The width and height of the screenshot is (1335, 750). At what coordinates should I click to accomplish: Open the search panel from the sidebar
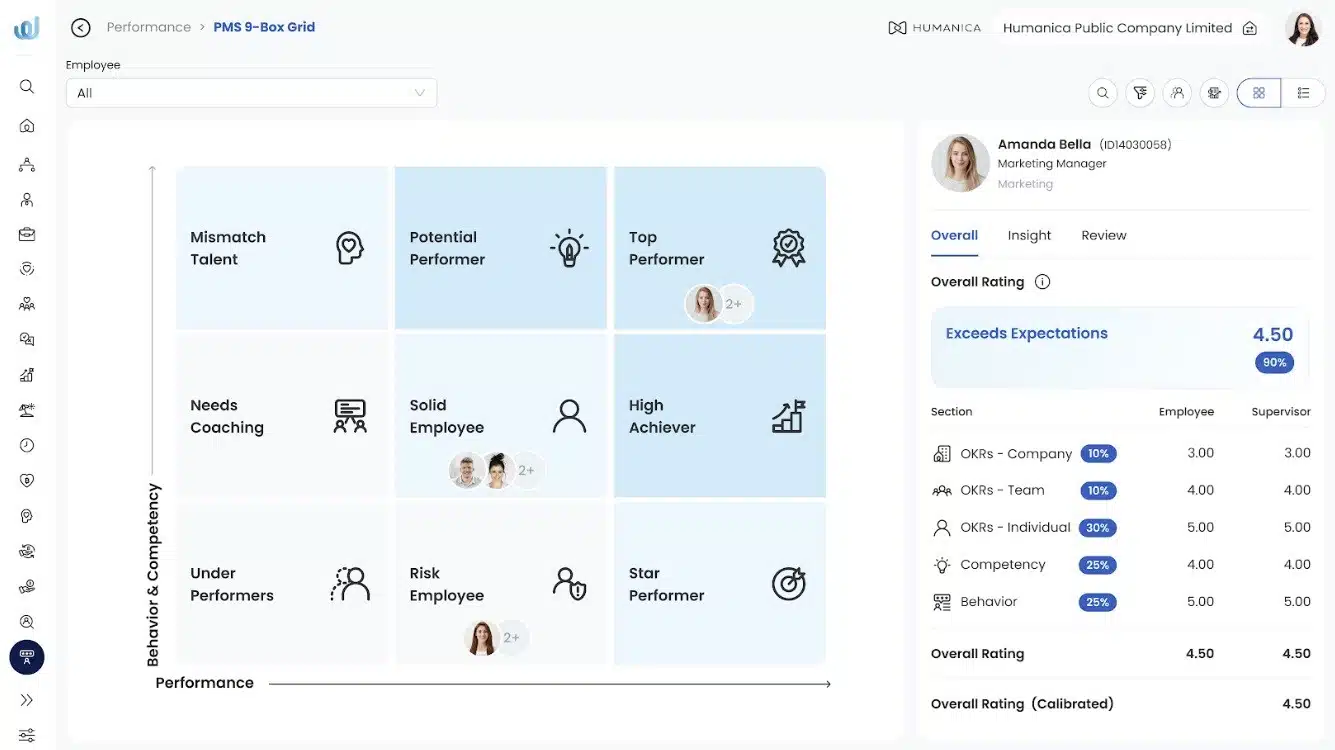pos(27,86)
